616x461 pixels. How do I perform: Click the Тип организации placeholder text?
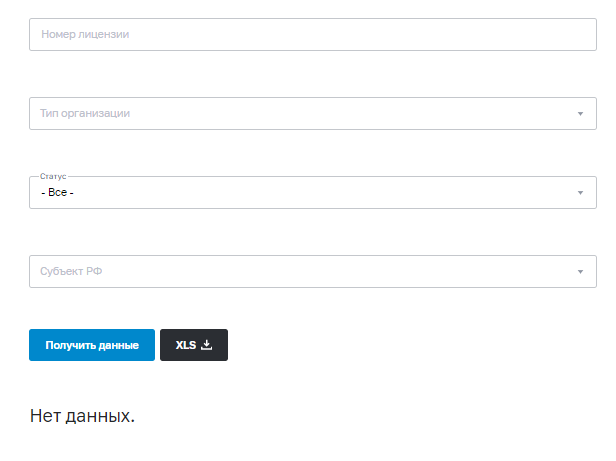pos(85,114)
